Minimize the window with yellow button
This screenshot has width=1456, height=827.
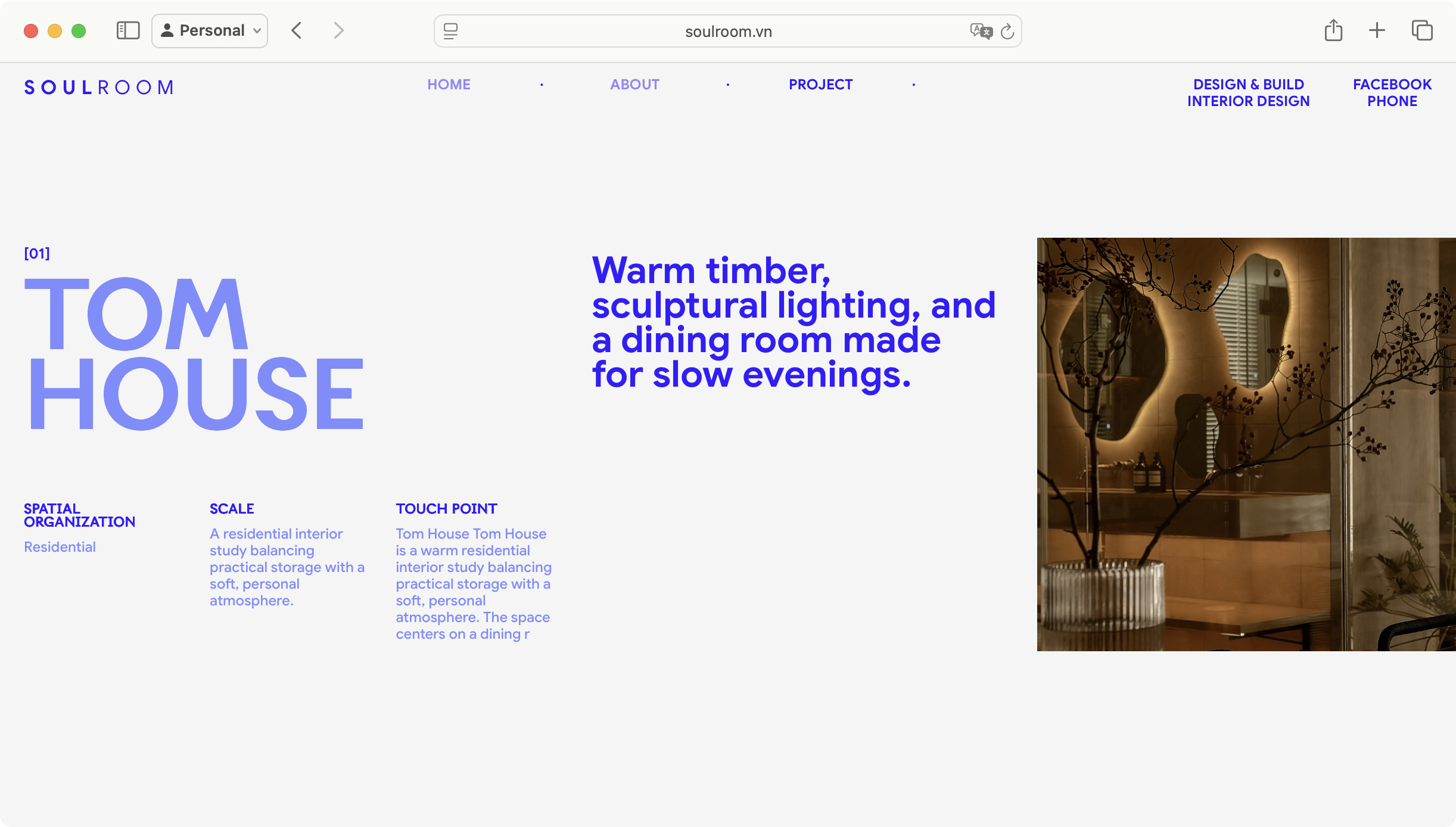(x=55, y=31)
